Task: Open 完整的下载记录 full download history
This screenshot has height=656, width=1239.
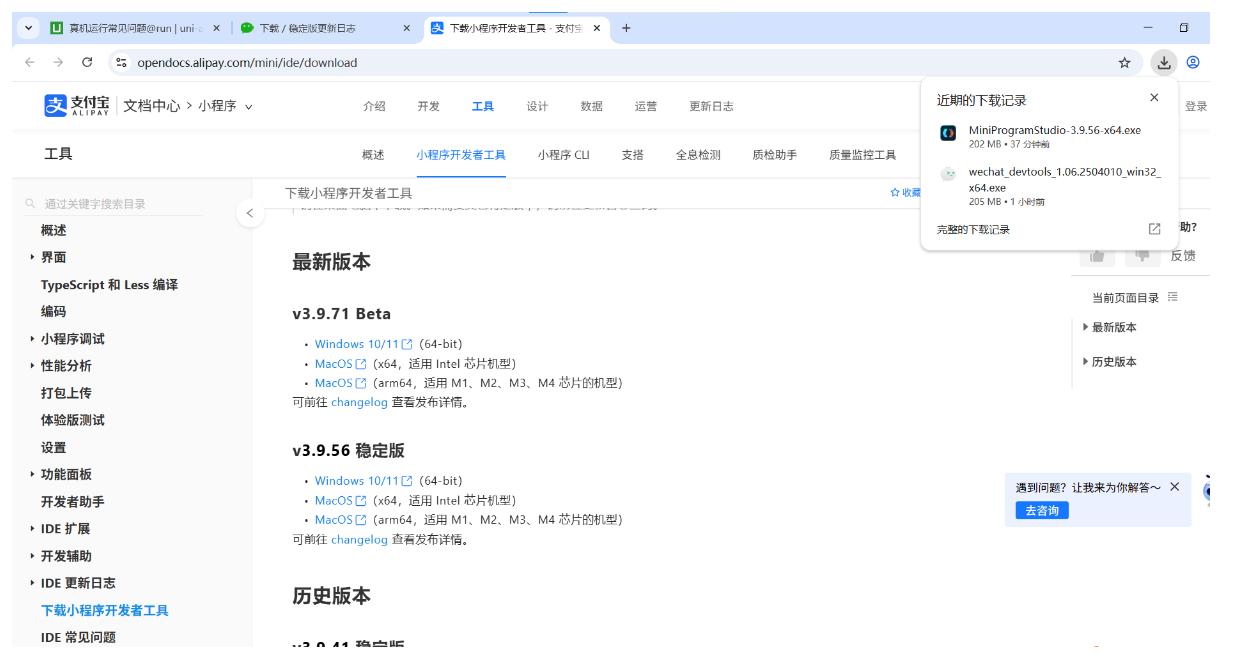Action: coord(973,229)
